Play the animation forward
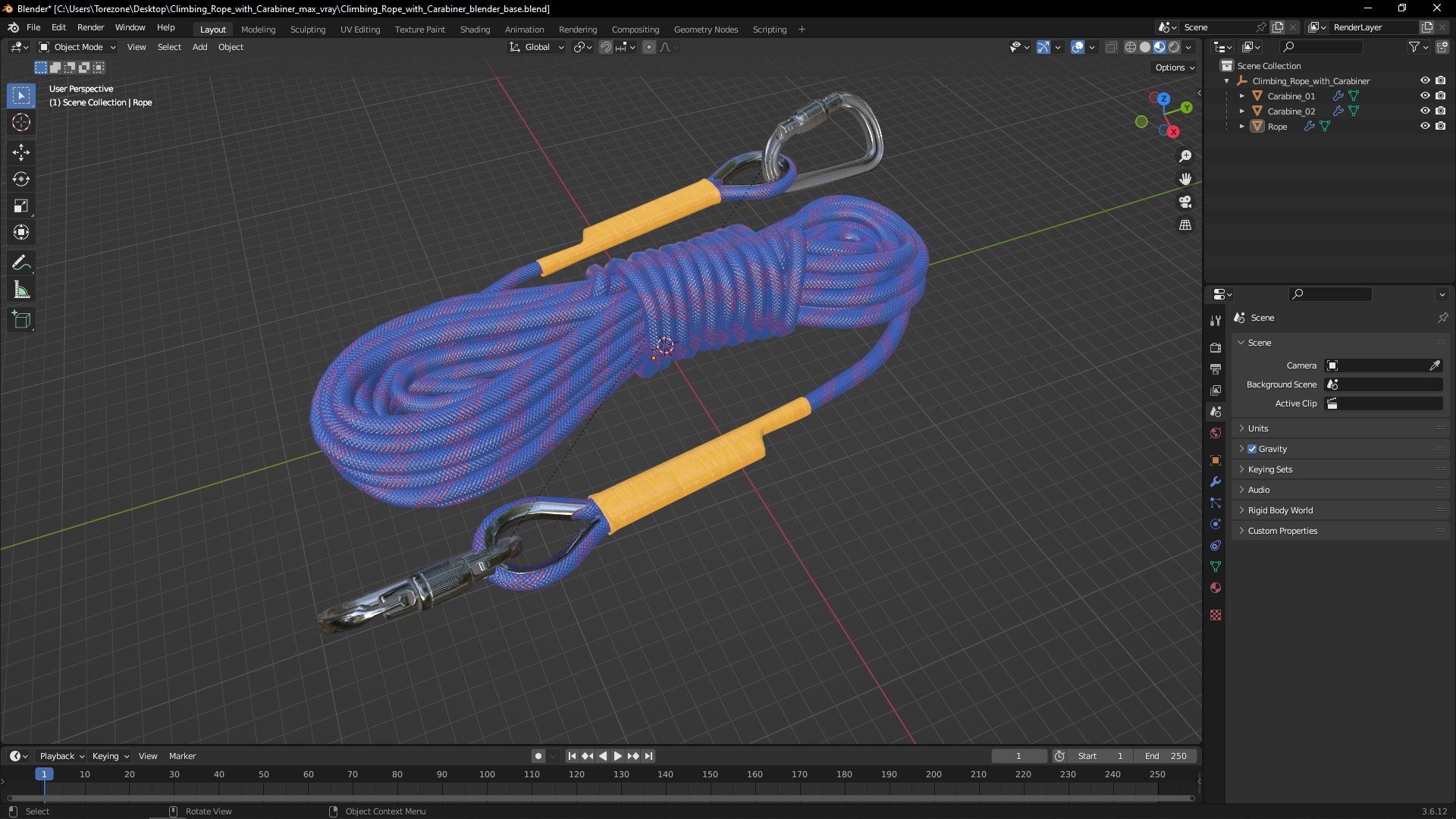 pyautogui.click(x=618, y=756)
